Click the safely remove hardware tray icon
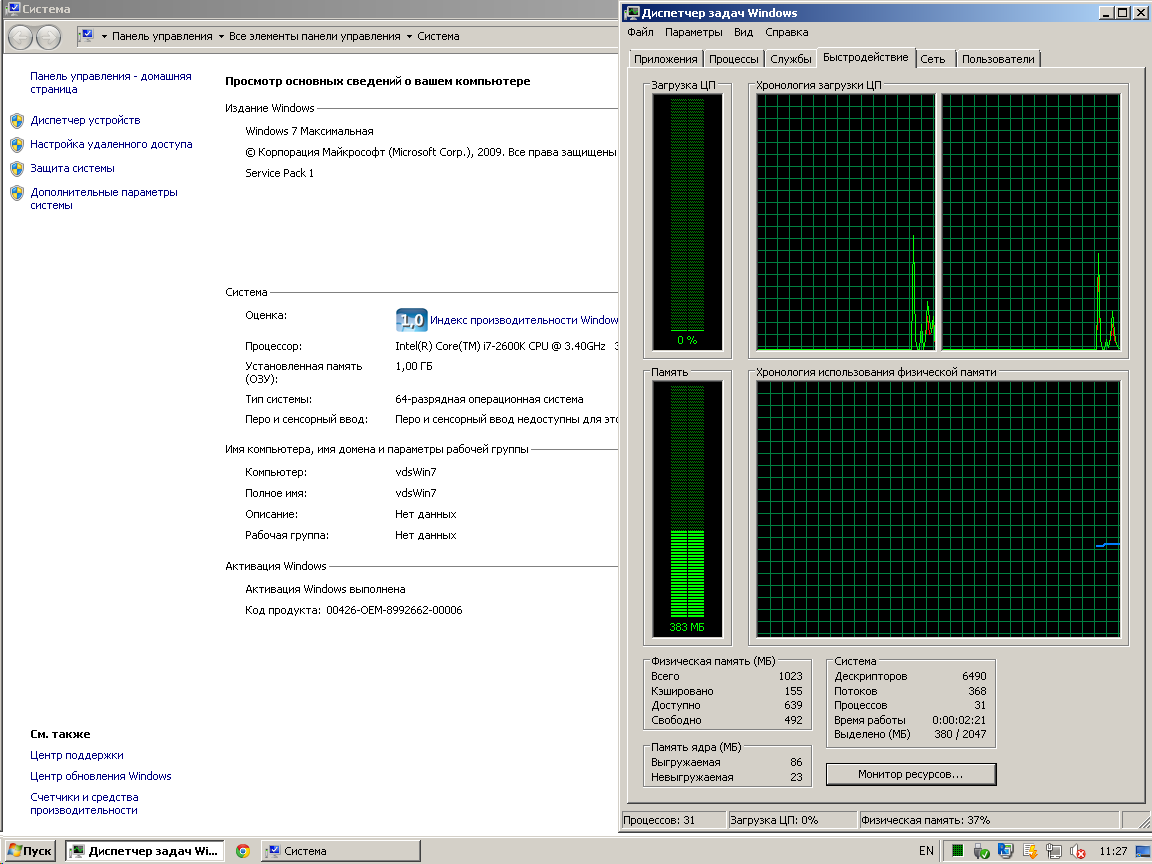Image resolution: width=1152 pixels, height=864 pixels. [x=981, y=851]
